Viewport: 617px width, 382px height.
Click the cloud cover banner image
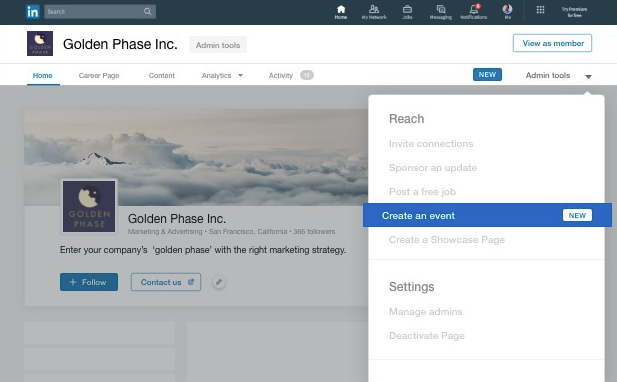click(196, 157)
